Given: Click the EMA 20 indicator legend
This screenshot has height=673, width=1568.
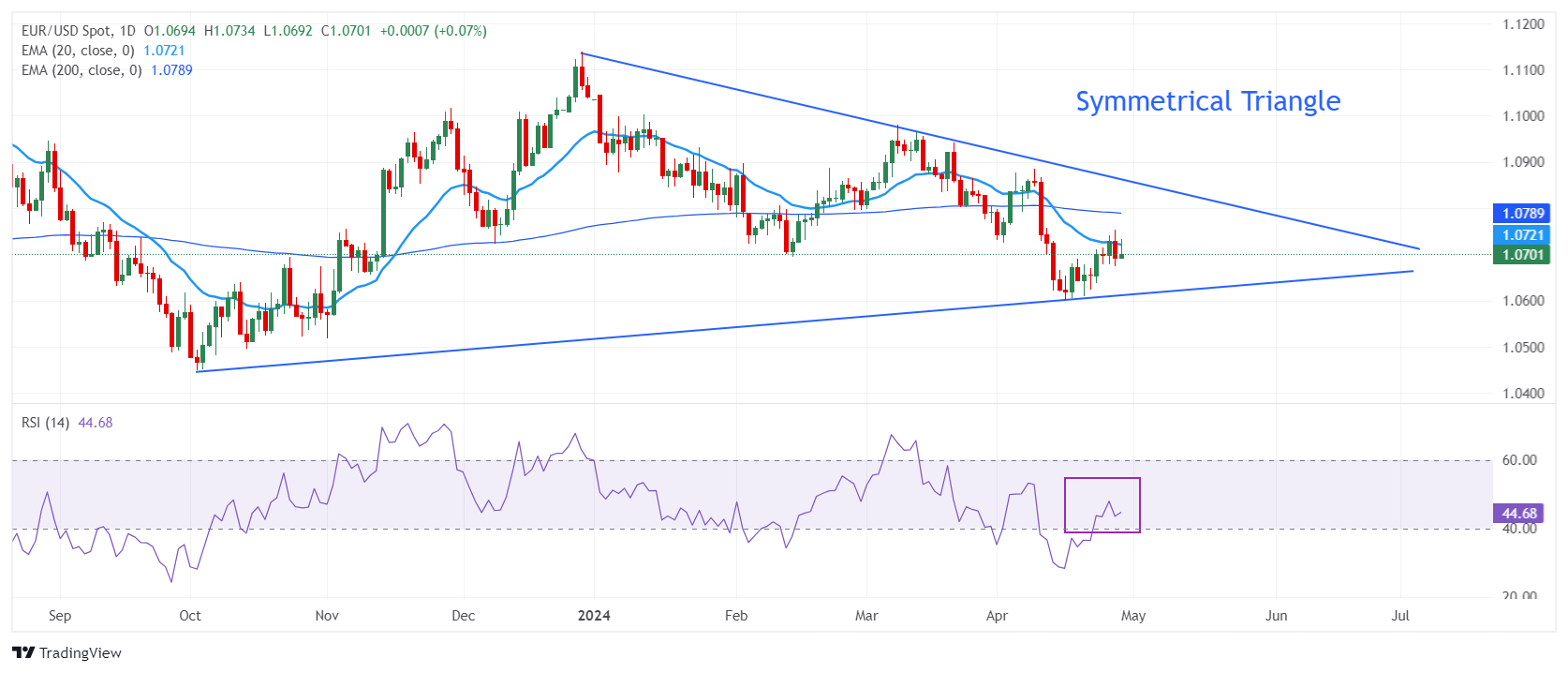Looking at the screenshot, I should point(78,51).
